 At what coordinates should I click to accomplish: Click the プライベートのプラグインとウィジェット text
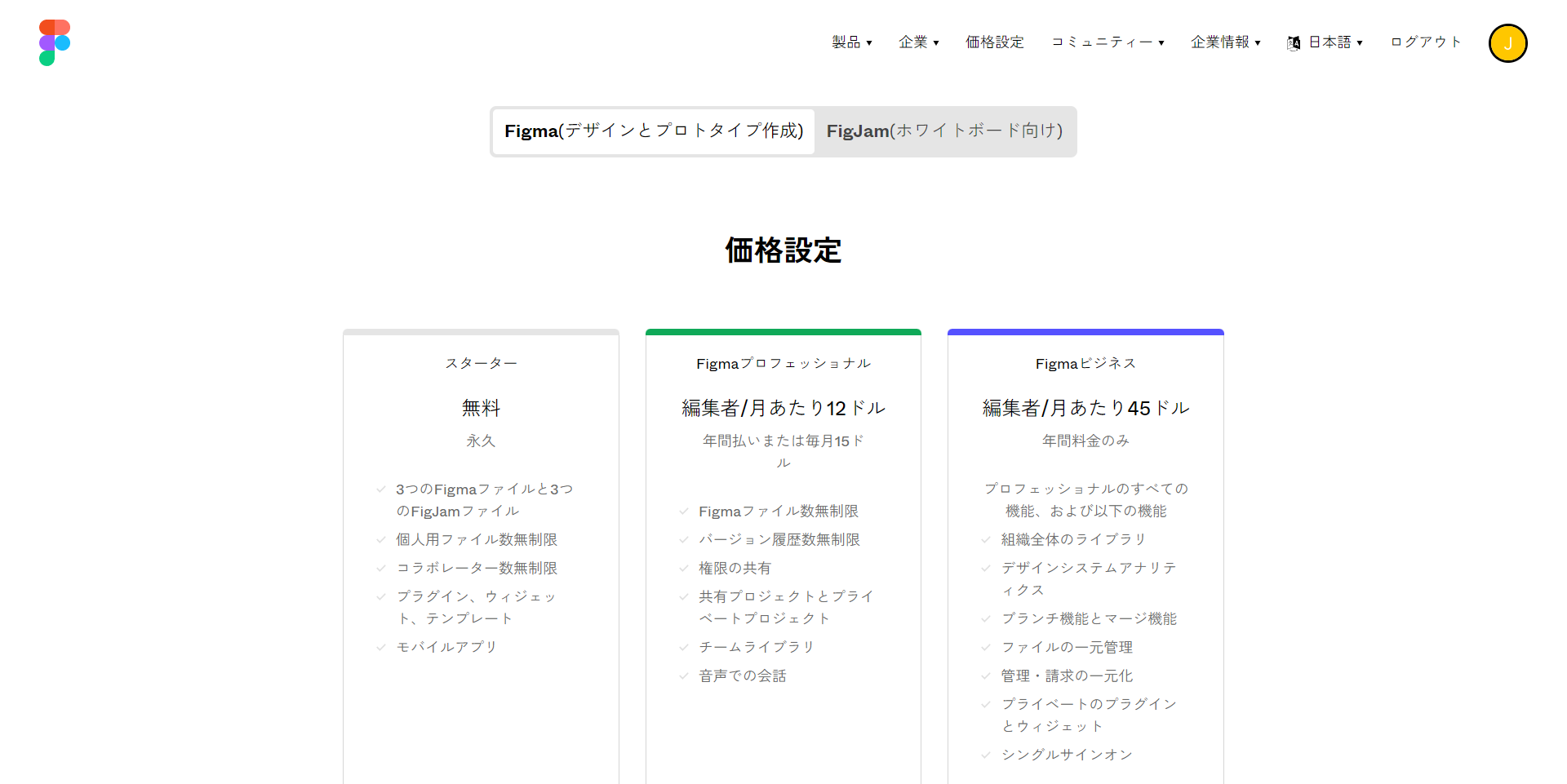tap(1089, 715)
